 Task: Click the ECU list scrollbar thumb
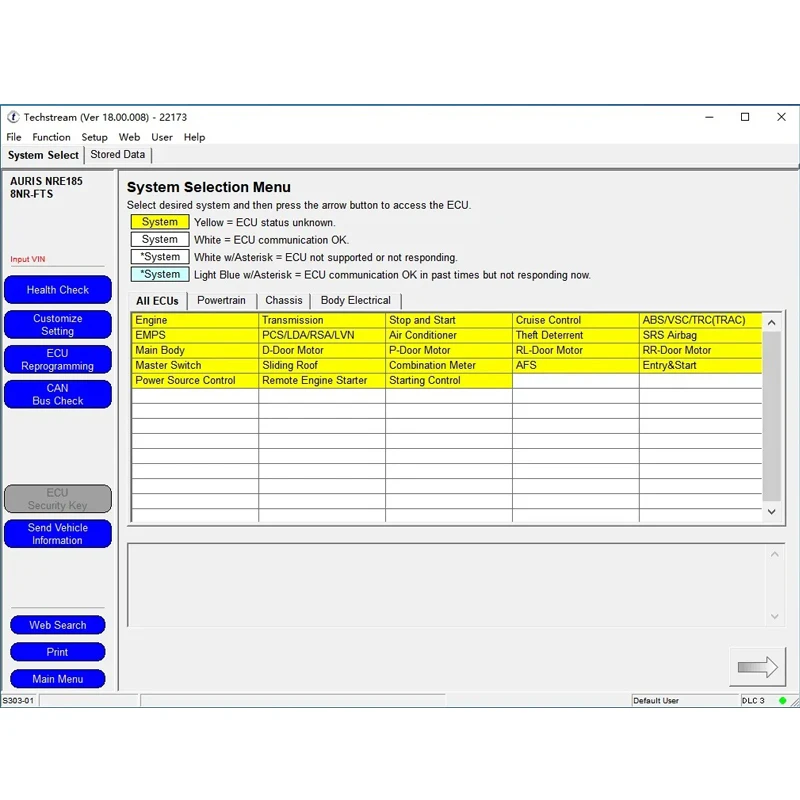pos(771,416)
